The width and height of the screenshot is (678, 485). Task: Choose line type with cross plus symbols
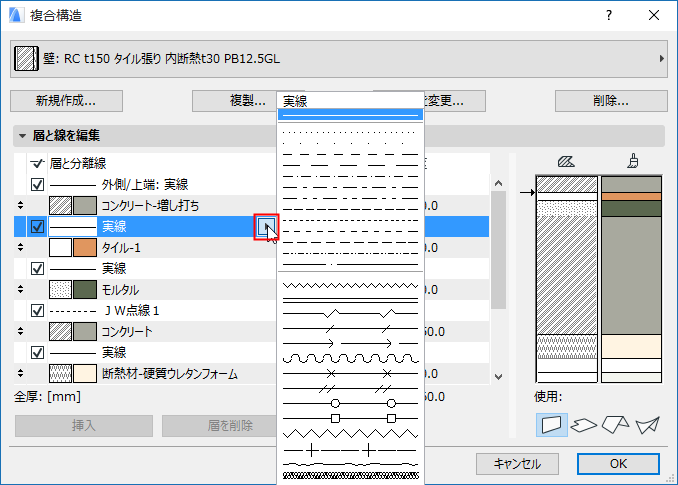point(350,450)
